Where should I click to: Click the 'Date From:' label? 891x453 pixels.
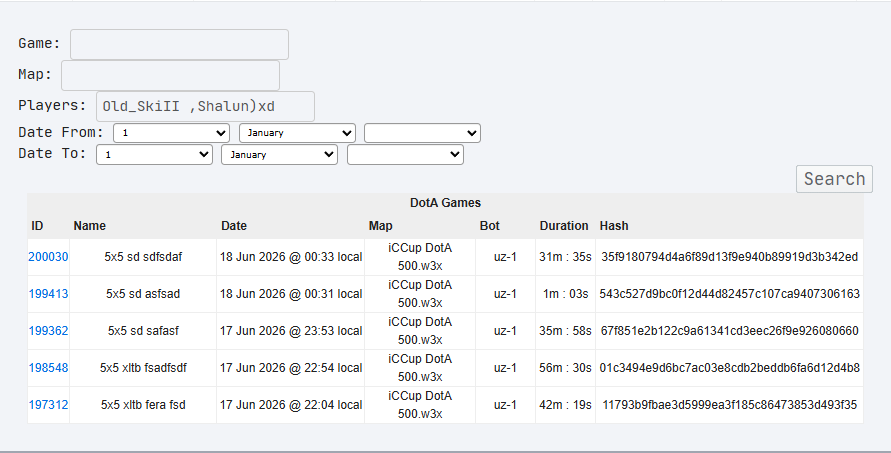pyautogui.click(x=61, y=132)
